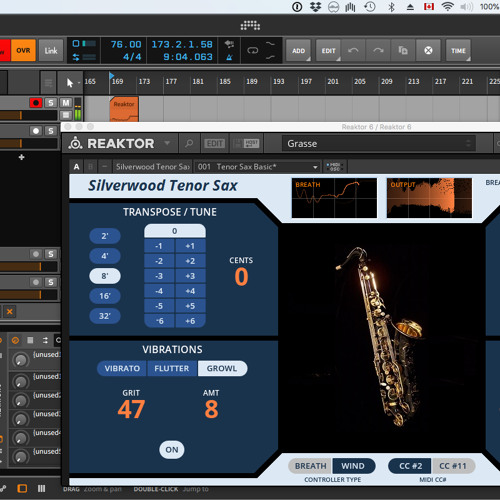500x500 pixels.
Task: Disarm the red record button on Reaktor track
Action: [x=36, y=103]
